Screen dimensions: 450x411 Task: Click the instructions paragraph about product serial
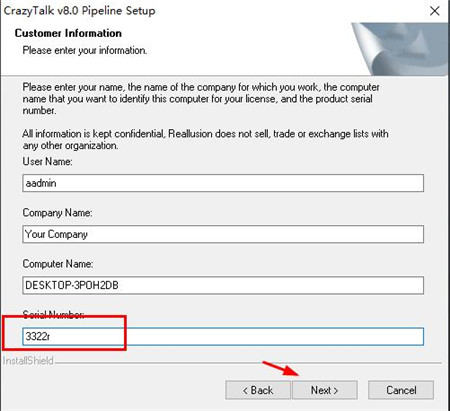(x=201, y=99)
